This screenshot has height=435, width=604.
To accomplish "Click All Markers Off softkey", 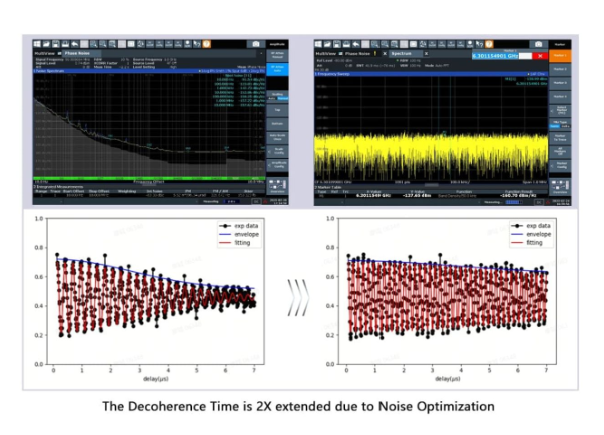I will [x=560, y=151].
